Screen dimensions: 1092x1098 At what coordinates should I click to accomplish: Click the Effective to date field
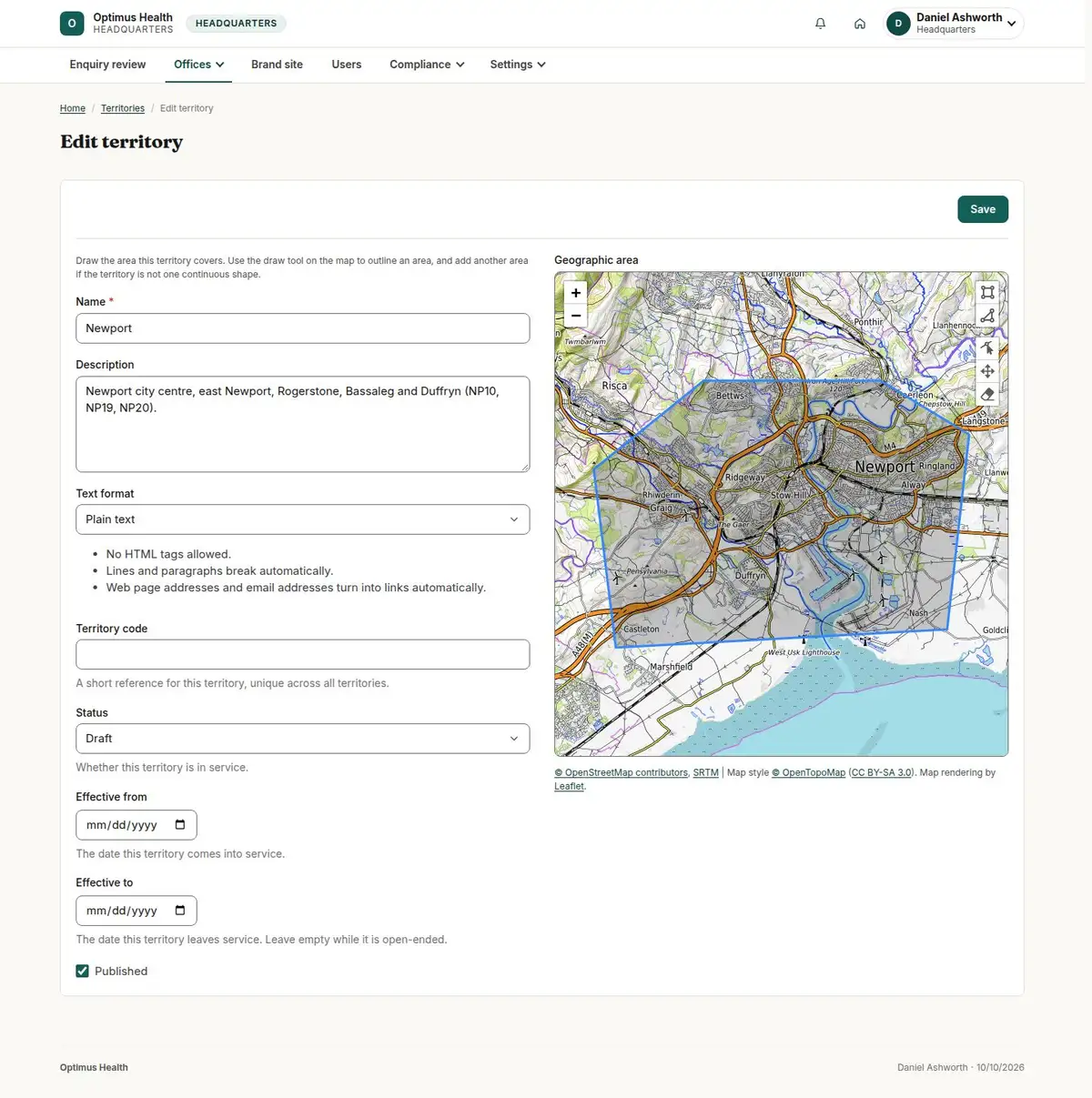pos(136,911)
